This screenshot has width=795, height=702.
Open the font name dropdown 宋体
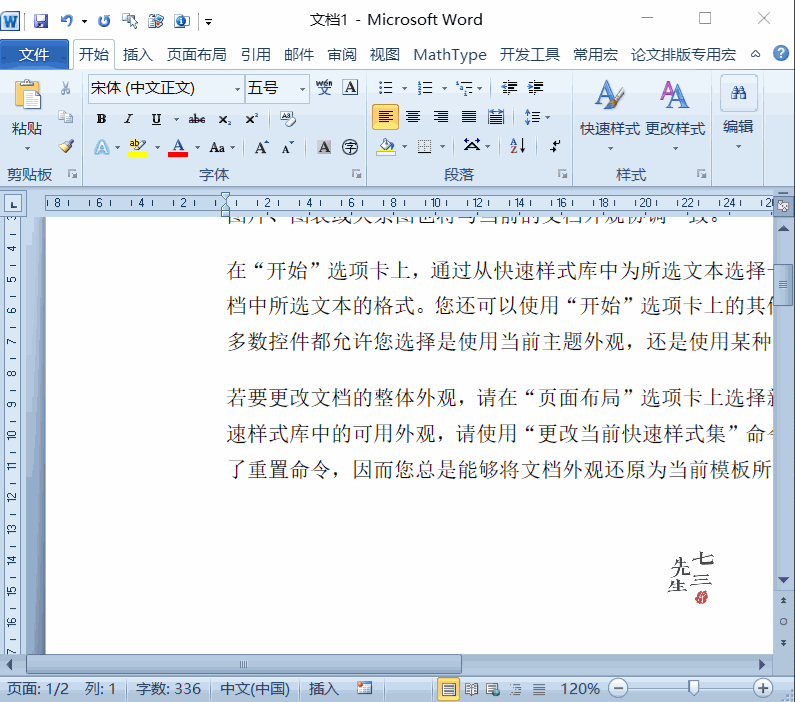coord(237,89)
